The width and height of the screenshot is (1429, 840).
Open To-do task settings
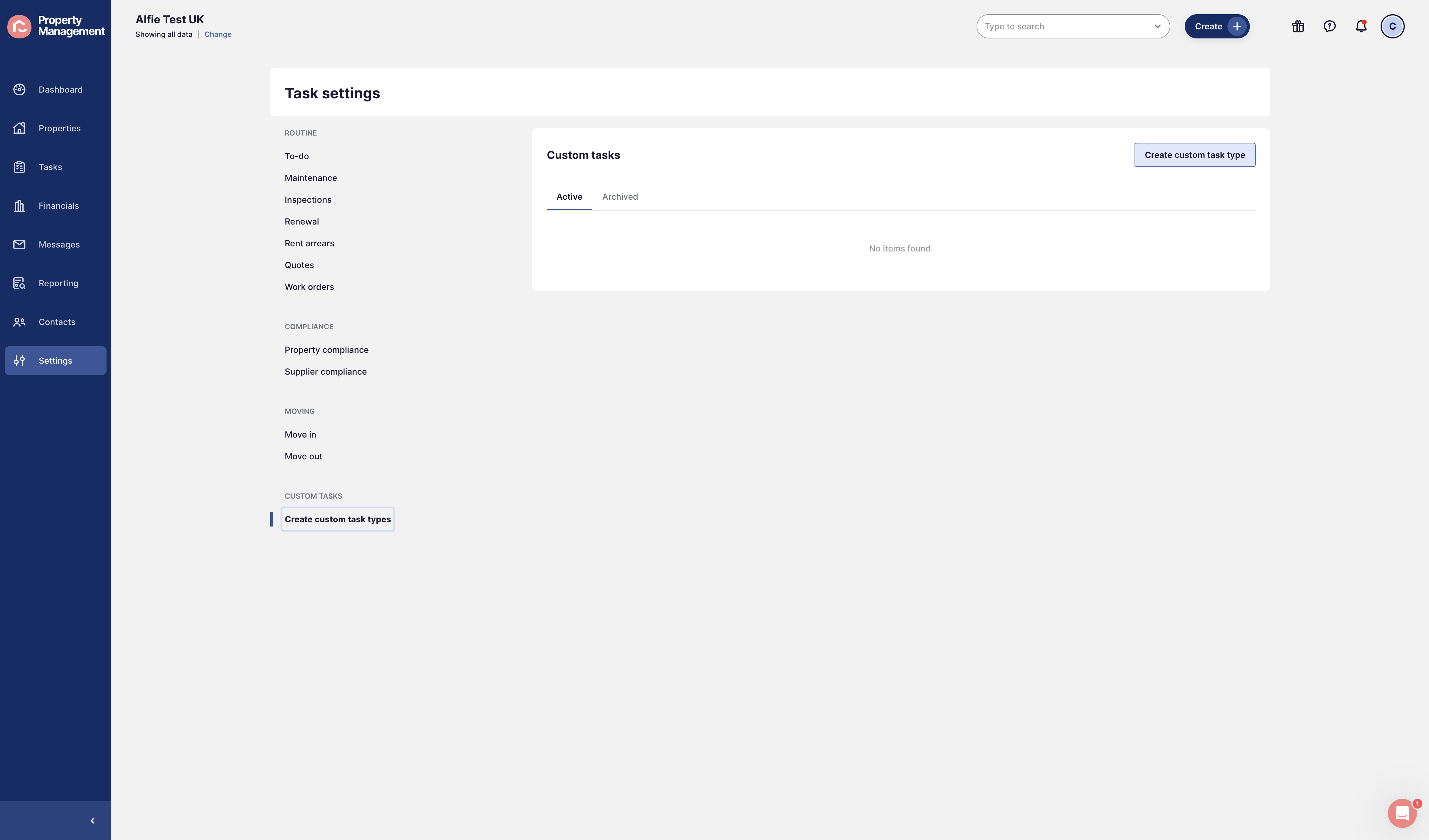297,156
